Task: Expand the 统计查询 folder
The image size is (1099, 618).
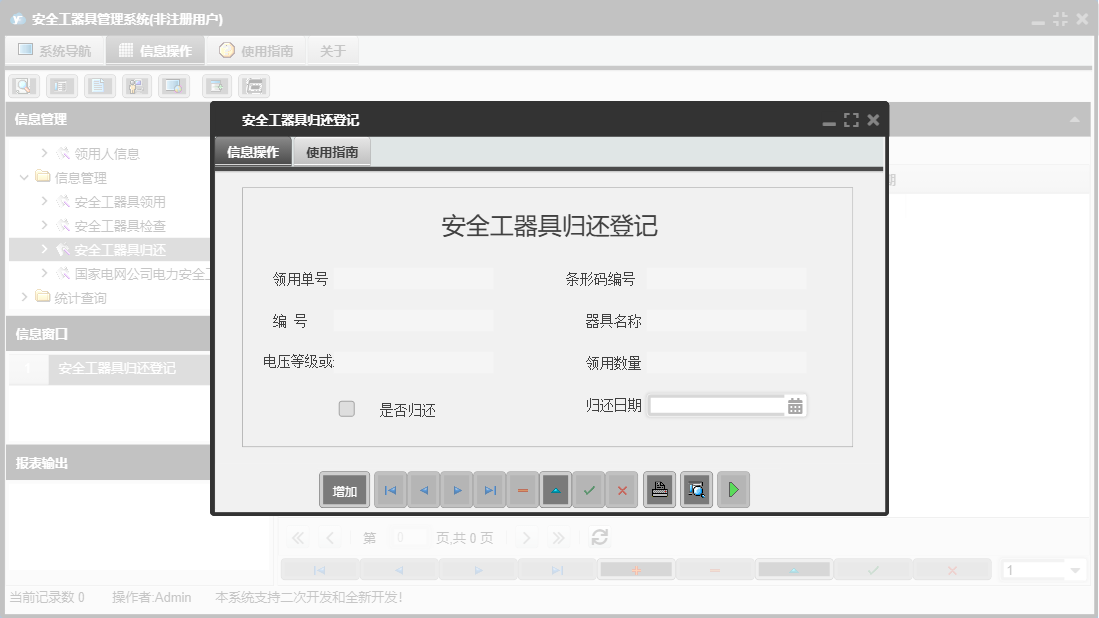Action: (23, 296)
